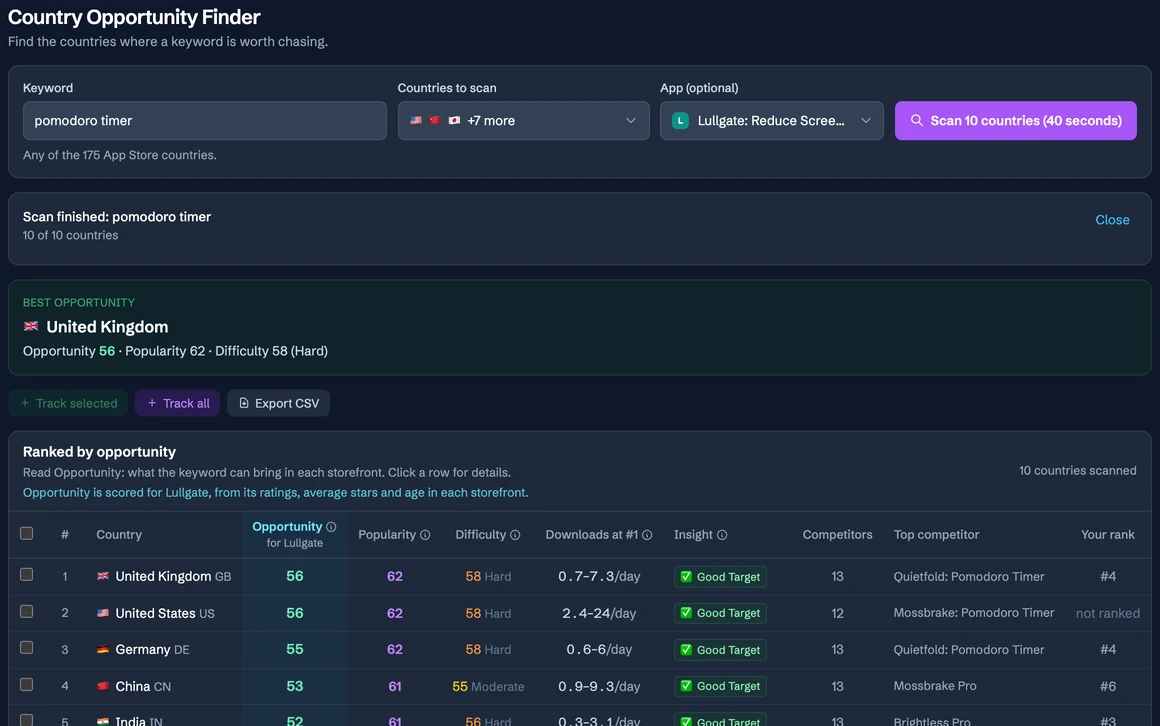
Task: Click competitors count 12 in United States row
Action: pos(837,613)
